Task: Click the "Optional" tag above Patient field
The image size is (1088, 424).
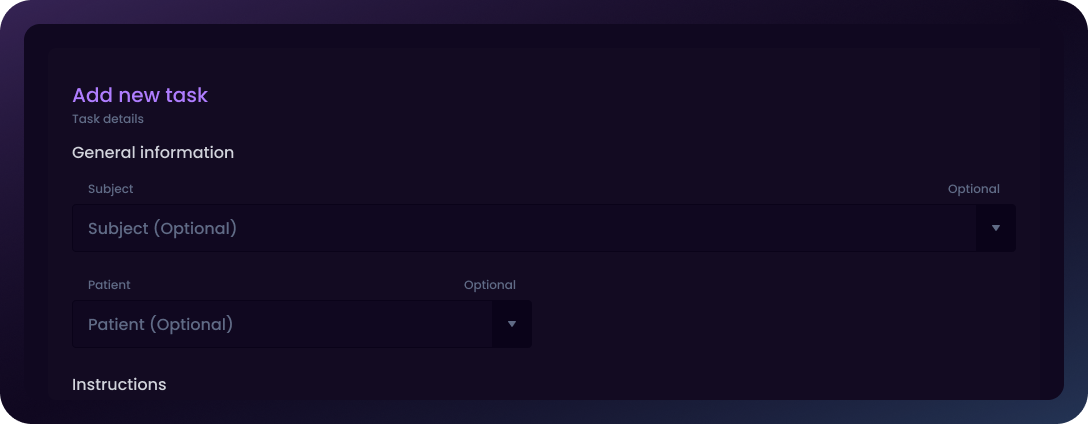Action: tap(489, 285)
